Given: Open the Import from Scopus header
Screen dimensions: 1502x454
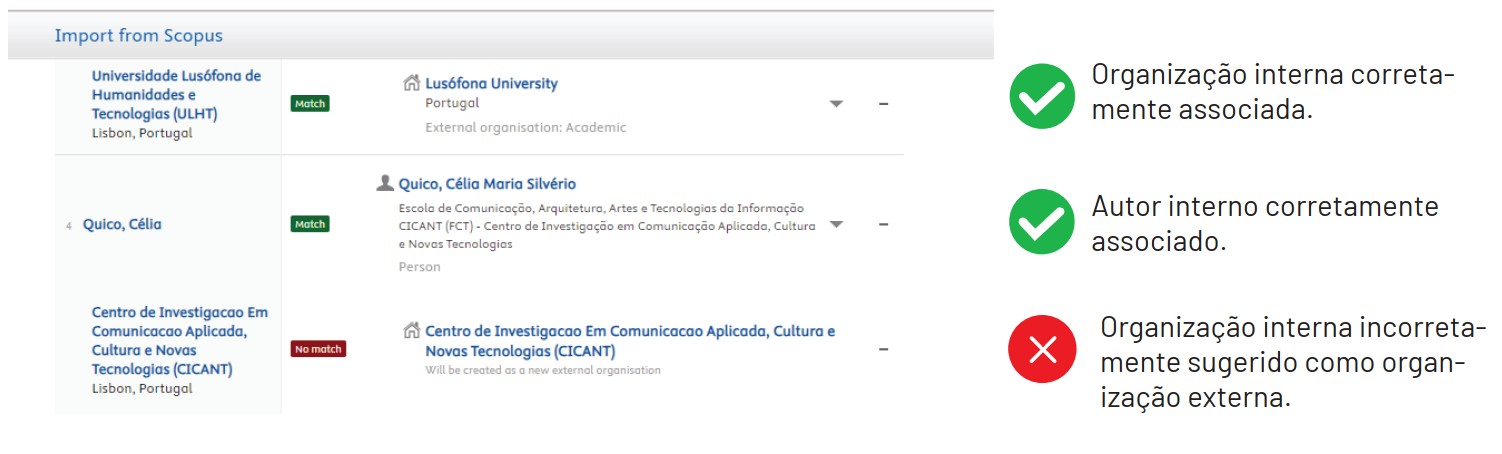Looking at the screenshot, I should [139, 36].
